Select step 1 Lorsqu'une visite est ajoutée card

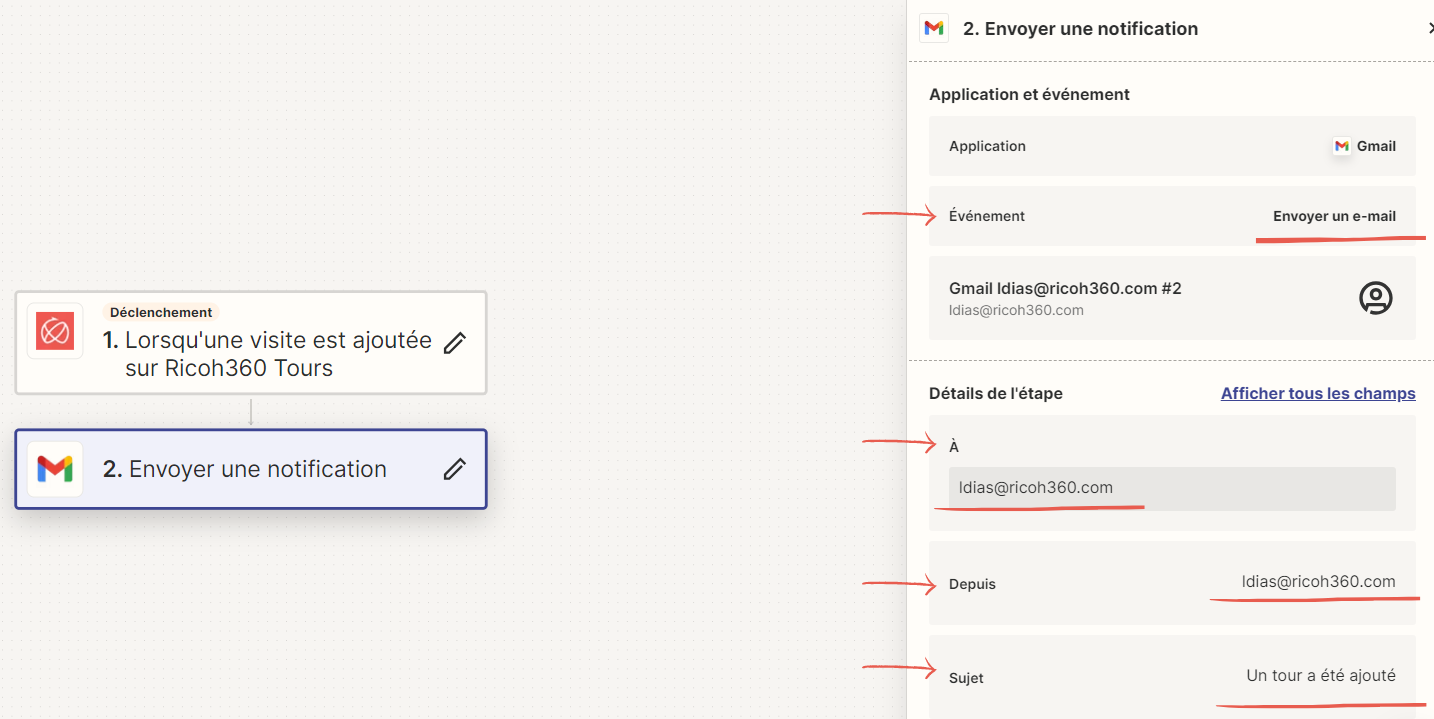tap(251, 343)
